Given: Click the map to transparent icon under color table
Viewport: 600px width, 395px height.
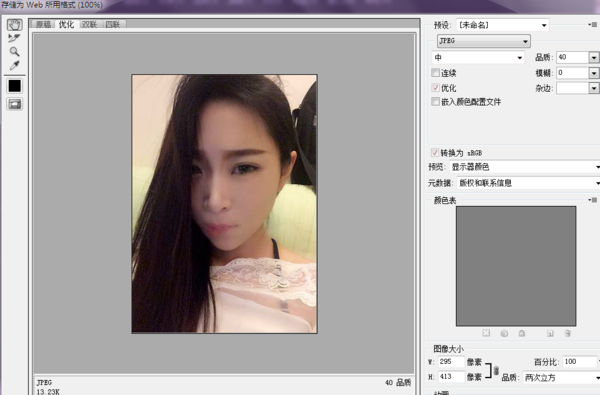Looking at the screenshot, I should coord(486,333).
